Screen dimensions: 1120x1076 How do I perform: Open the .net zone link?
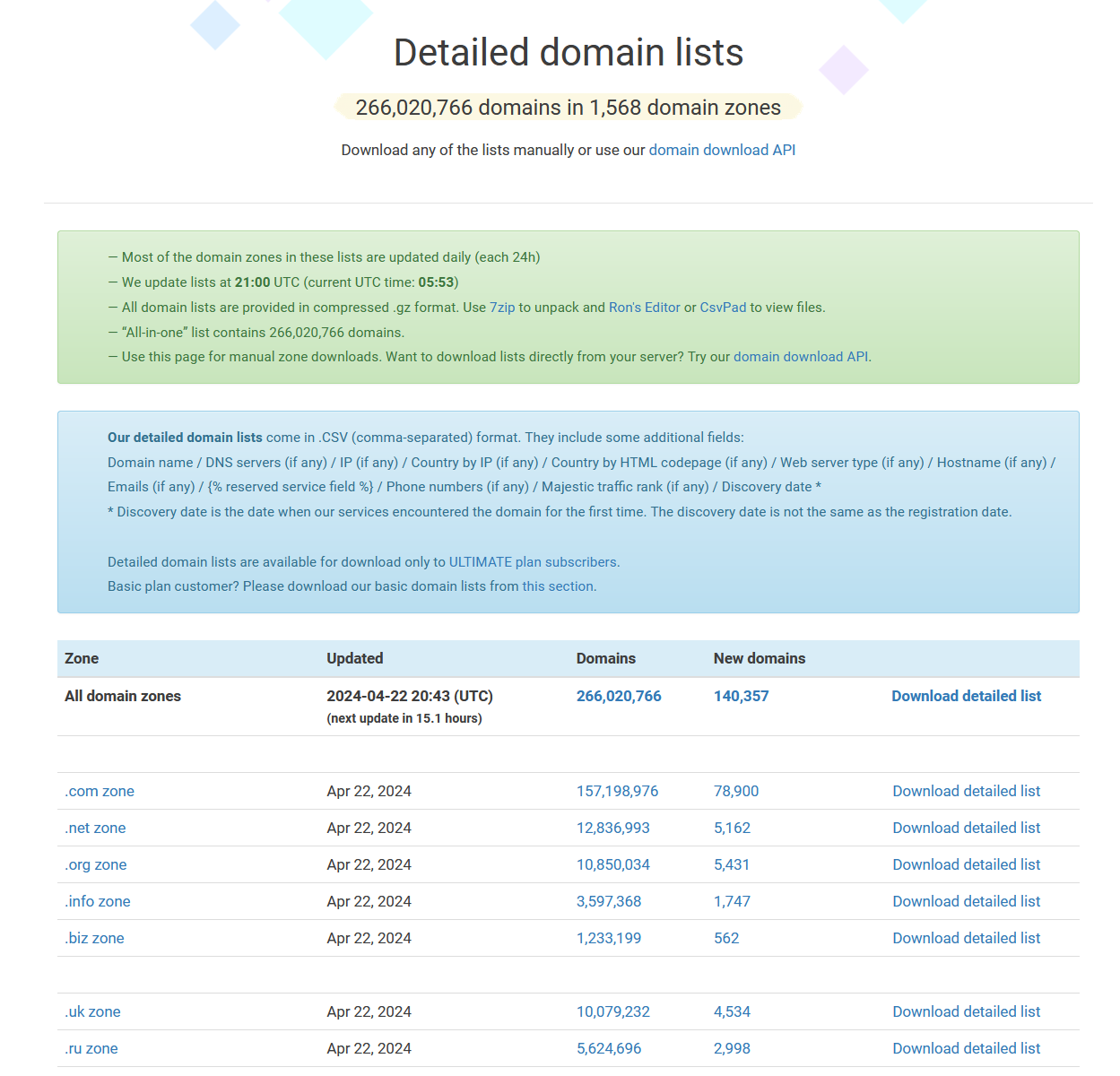tap(95, 828)
